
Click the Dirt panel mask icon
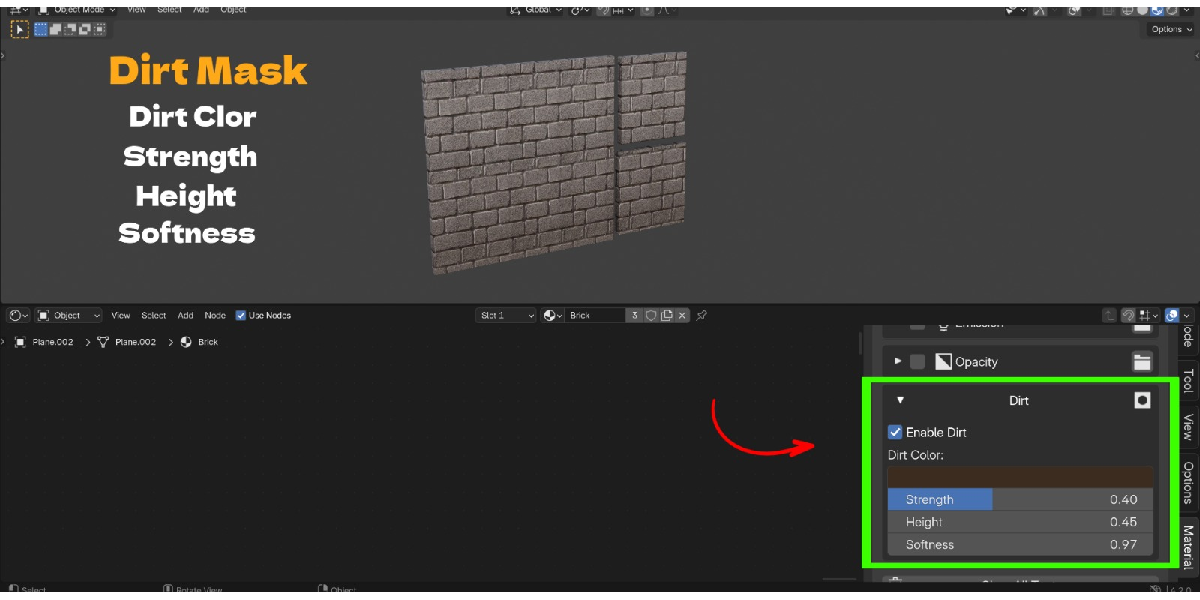1142,400
